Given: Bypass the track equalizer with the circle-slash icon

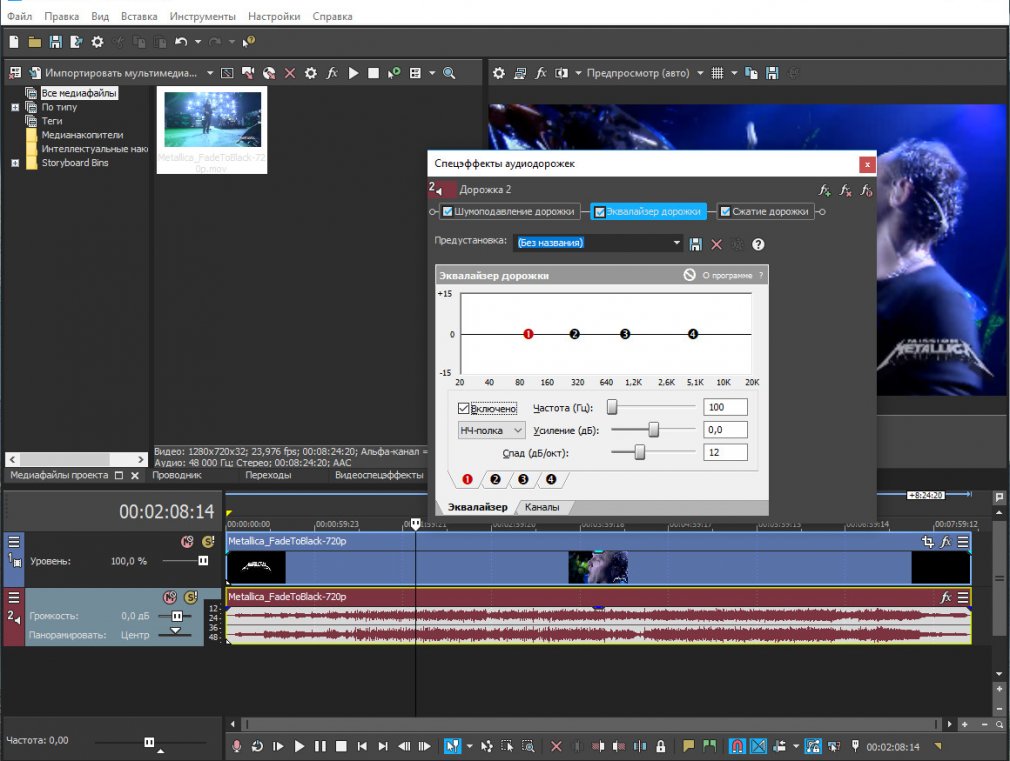Looking at the screenshot, I should (x=689, y=275).
